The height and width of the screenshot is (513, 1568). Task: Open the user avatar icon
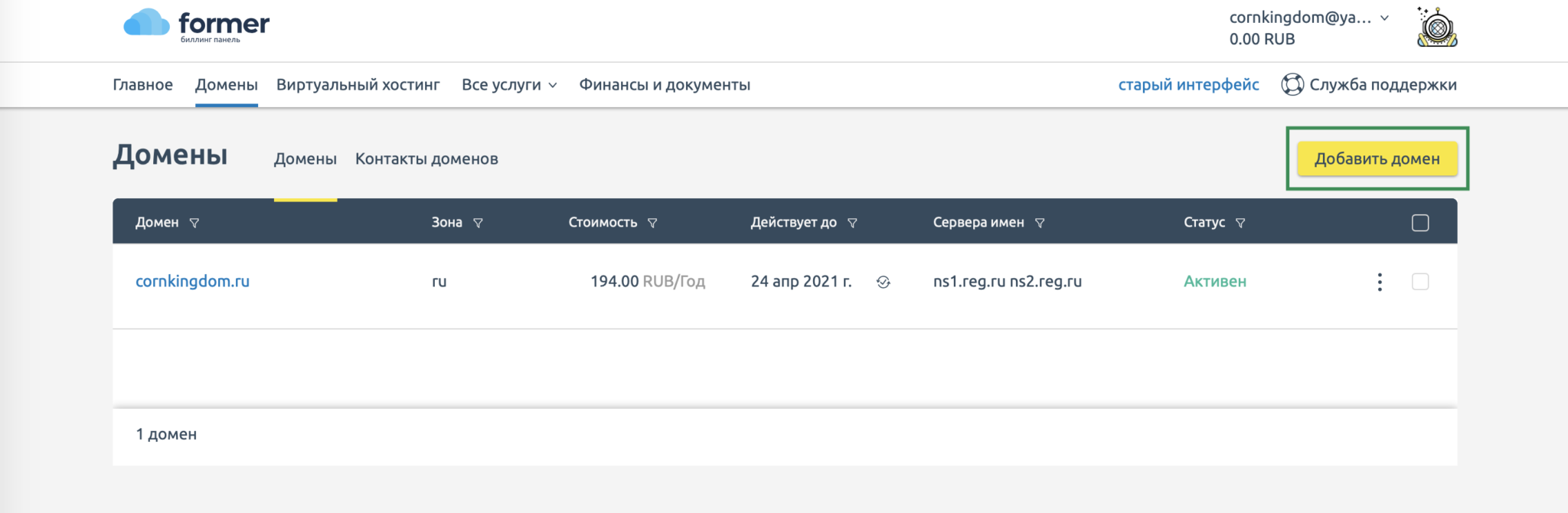pos(1437,28)
